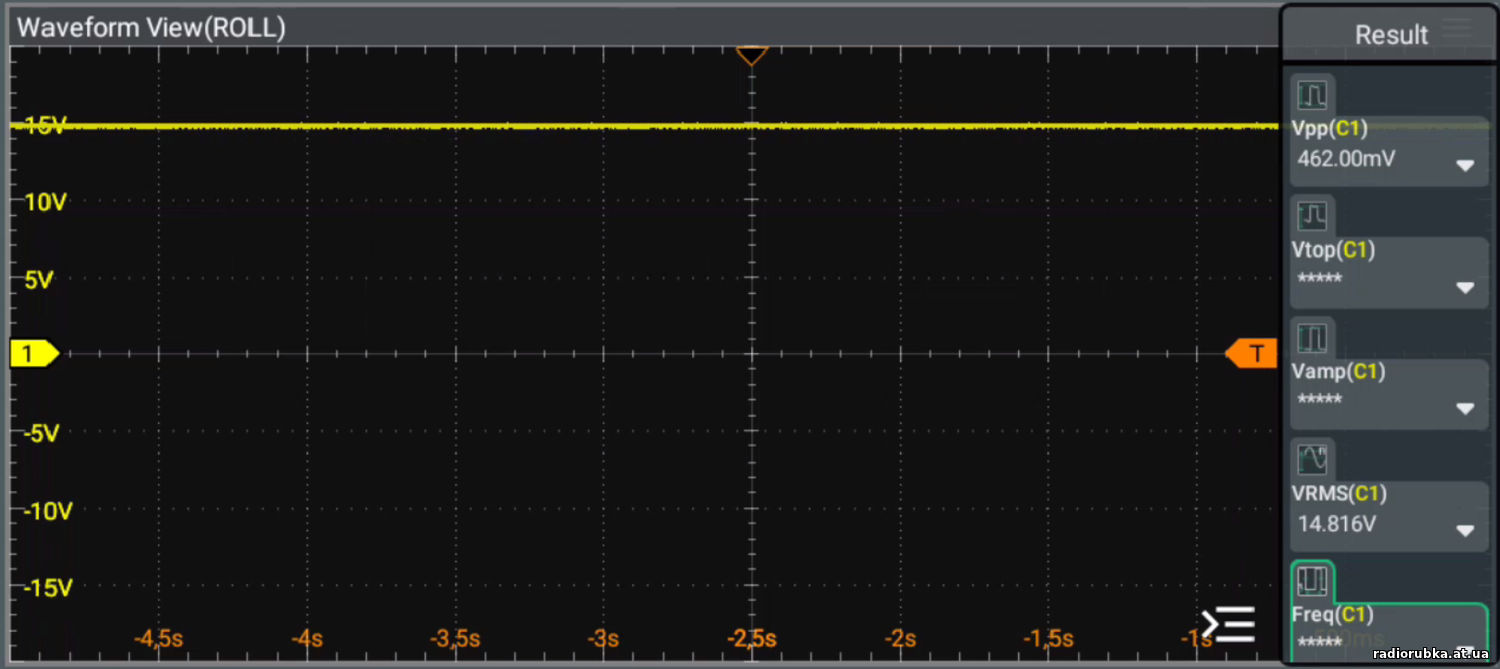
Task: Click the -4.5s time axis label
Action: 159,638
